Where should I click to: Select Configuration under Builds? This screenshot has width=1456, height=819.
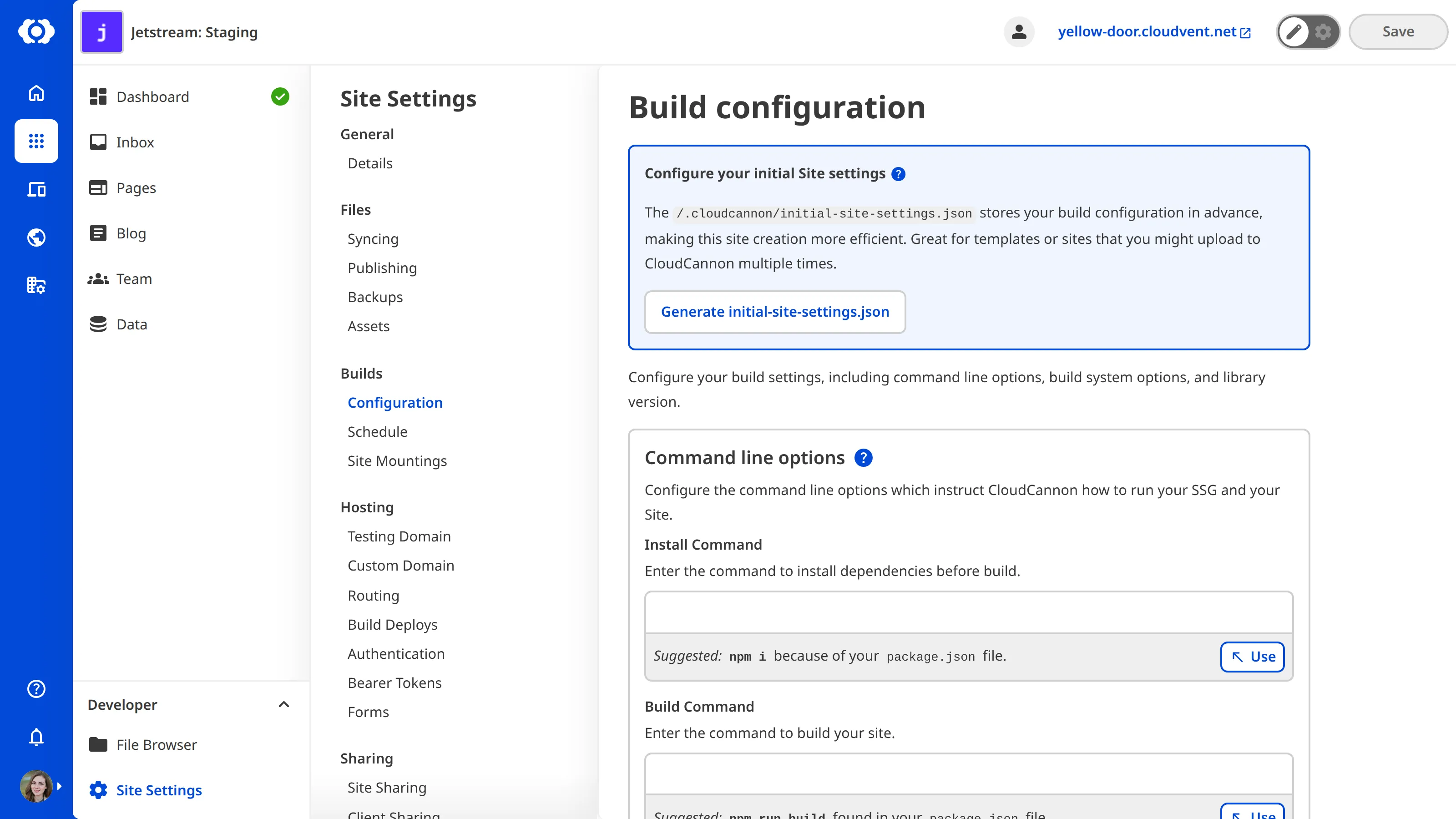point(395,402)
